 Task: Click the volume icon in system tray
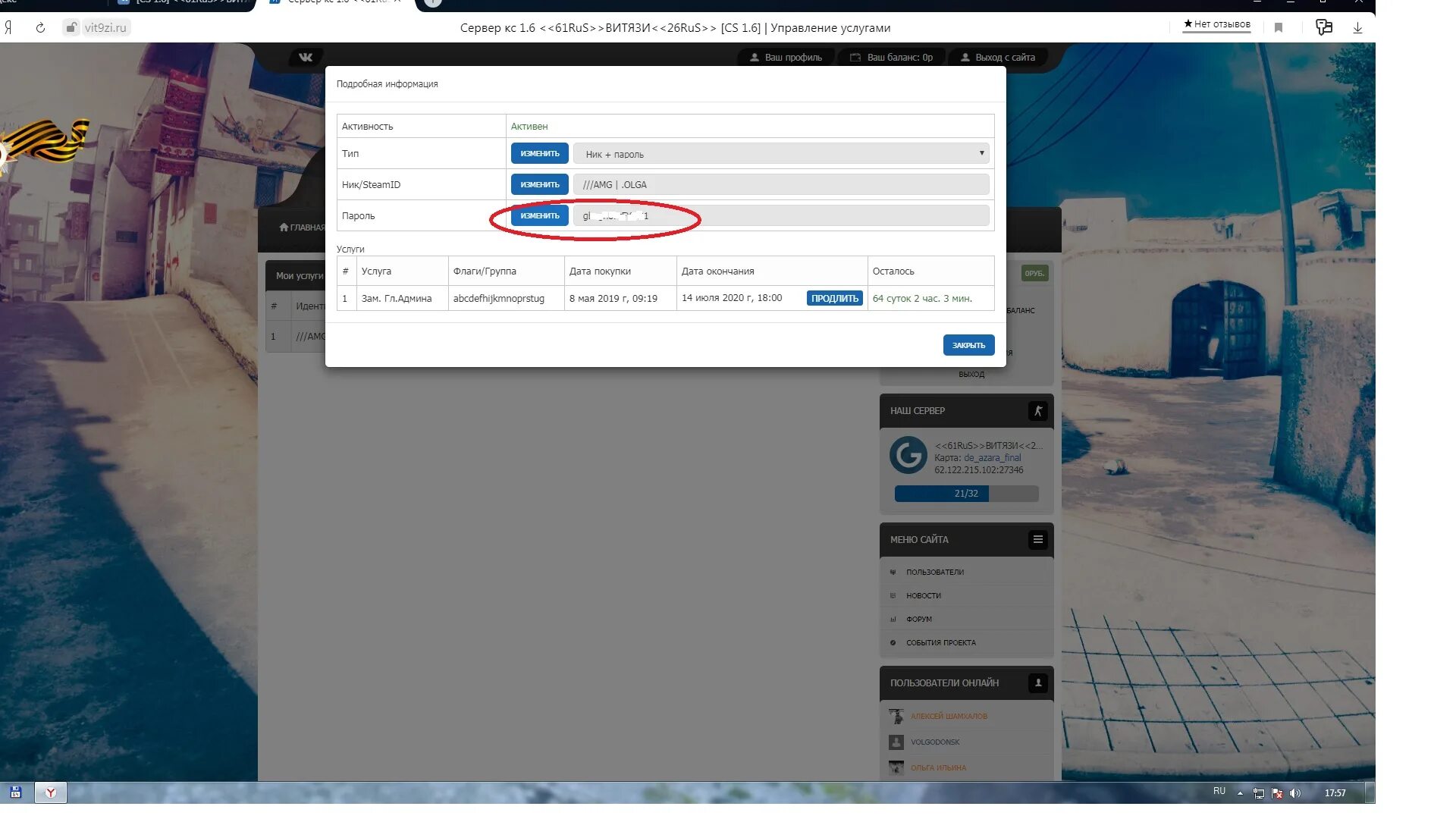coord(1294,793)
